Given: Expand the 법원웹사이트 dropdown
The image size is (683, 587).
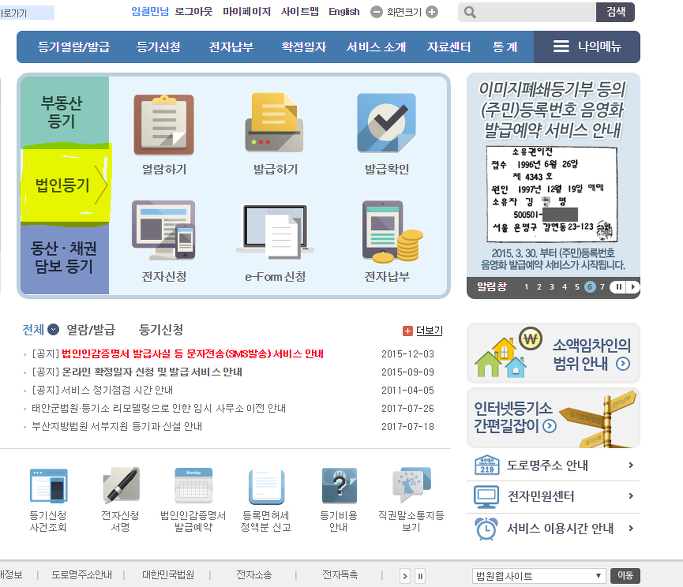Looking at the screenshot, I should tap(539, 576).
